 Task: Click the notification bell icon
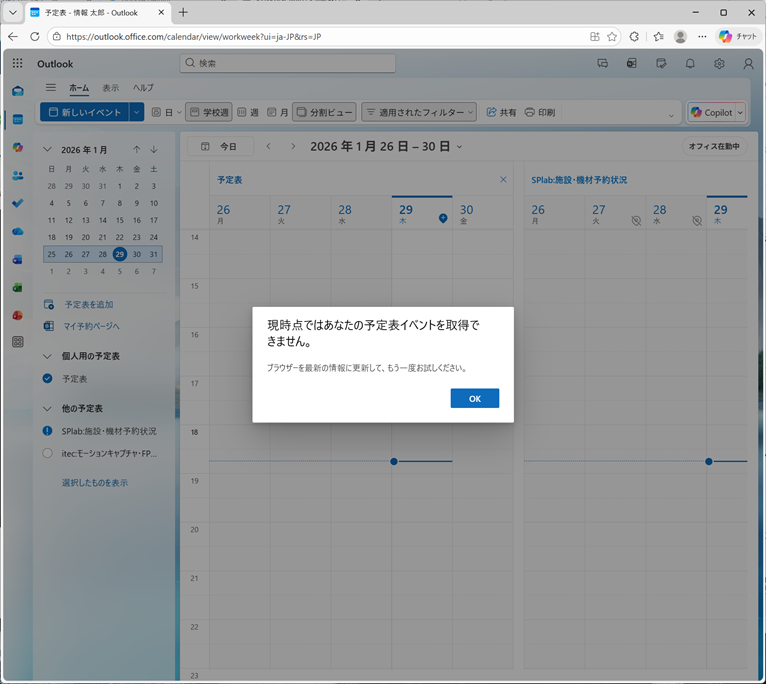(x=690, y=63)
